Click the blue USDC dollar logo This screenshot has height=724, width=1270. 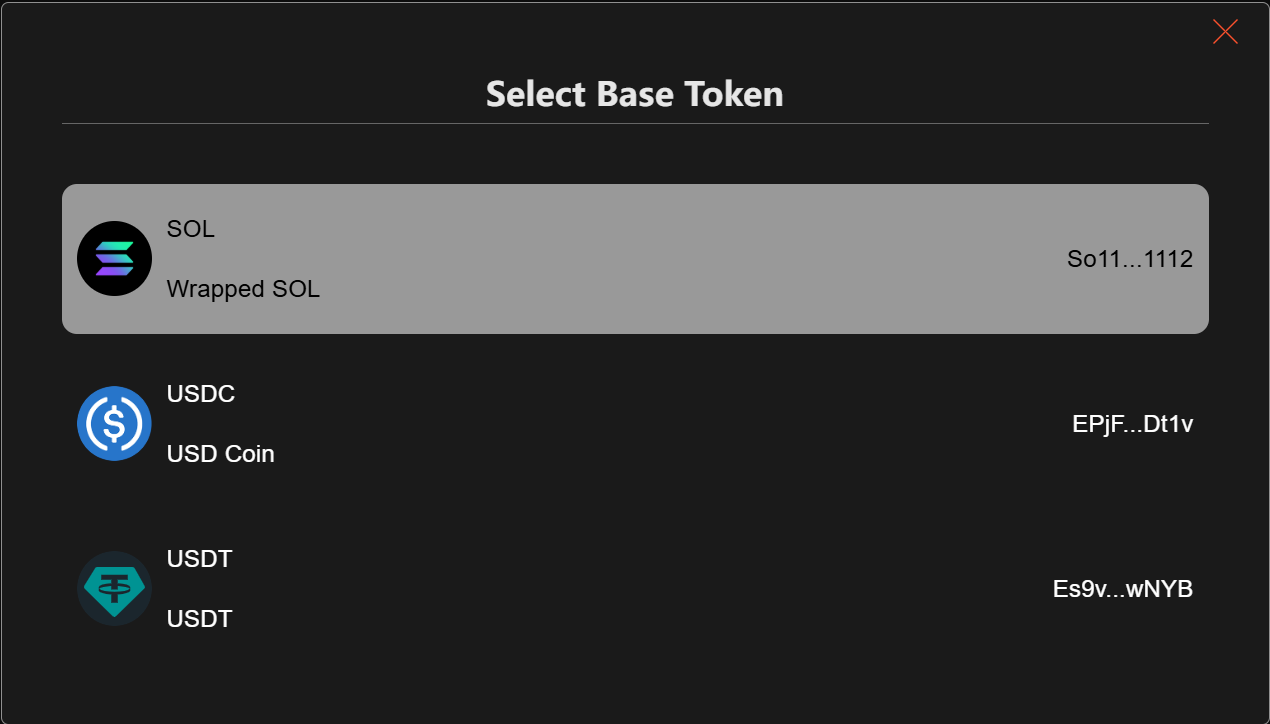pyautogui.click(x=114, y=424)
